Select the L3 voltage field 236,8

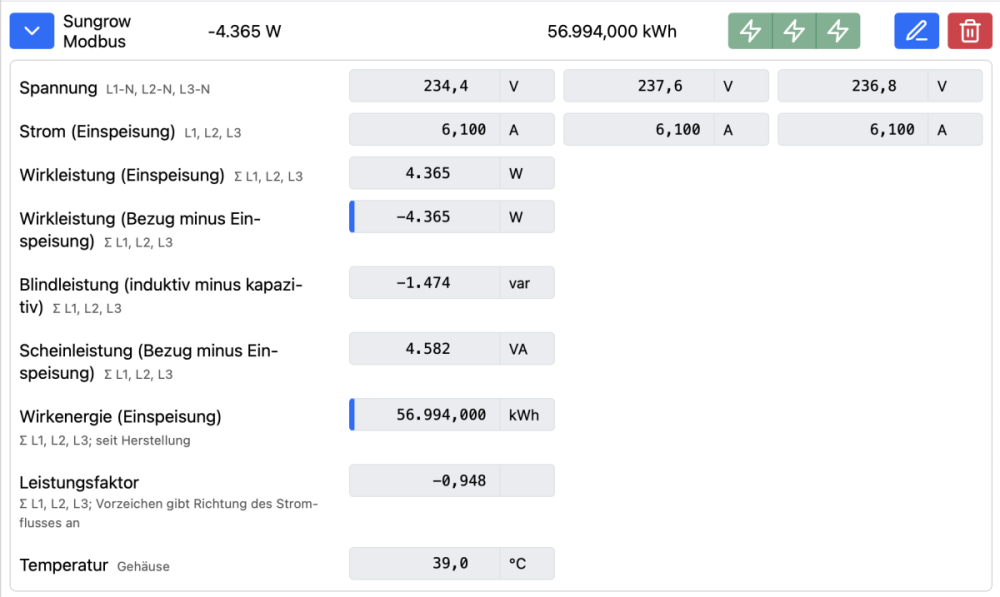pyautogui.click(x=853, y=85)
